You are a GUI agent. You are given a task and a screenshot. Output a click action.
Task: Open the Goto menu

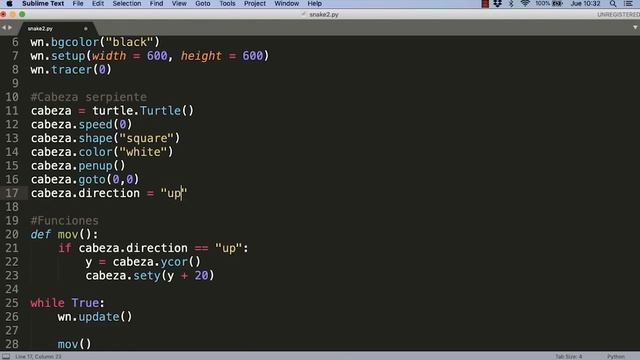tap(202, 4)
